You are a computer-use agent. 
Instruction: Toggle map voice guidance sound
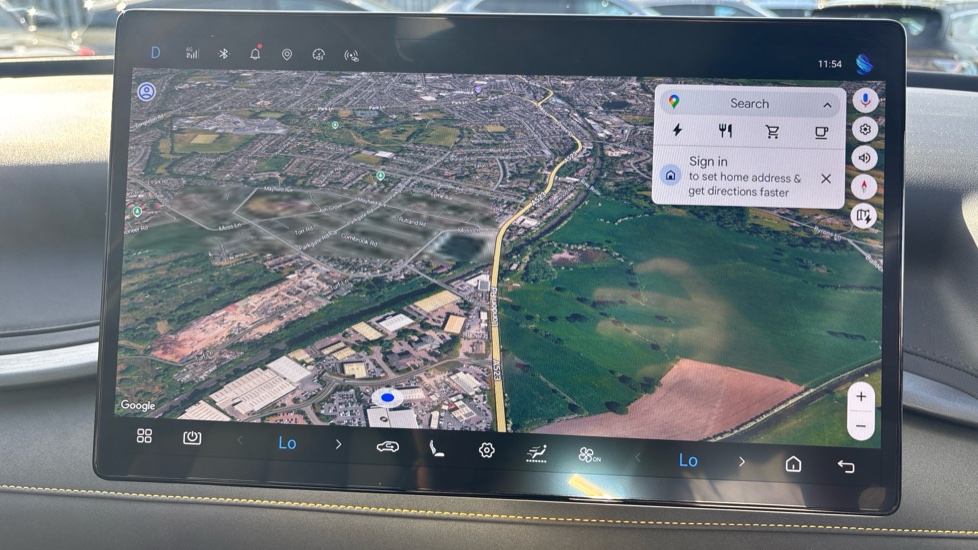coord(864,158)
